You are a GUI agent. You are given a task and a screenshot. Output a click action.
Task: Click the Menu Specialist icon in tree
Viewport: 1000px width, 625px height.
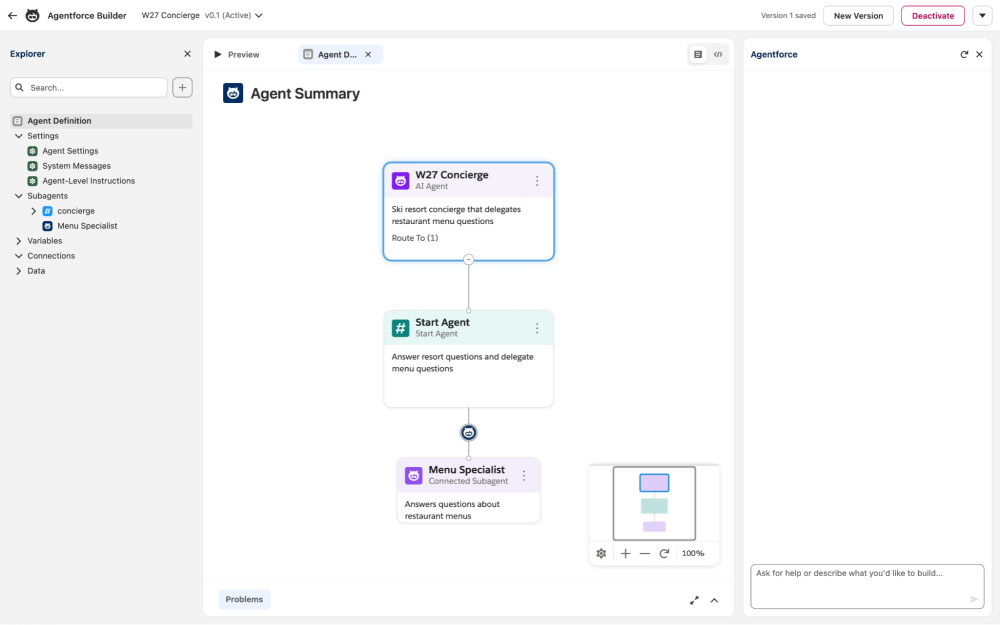pos(47,226)
